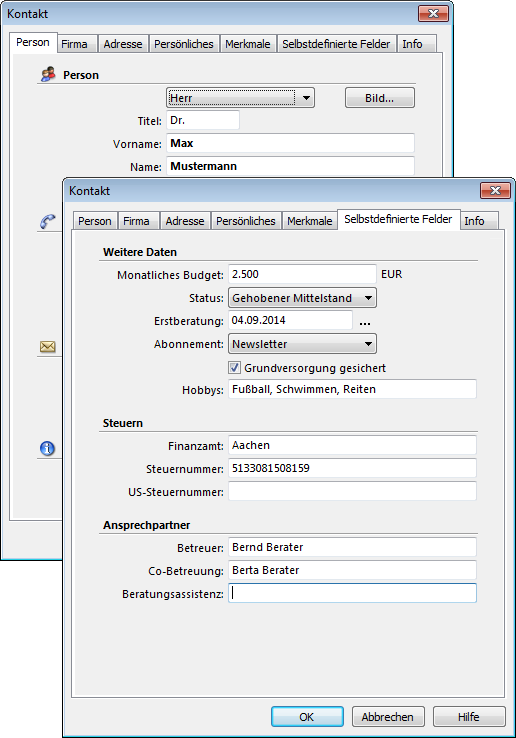This screenshot has width=516, height=738.
Task: Open the Abonnement Newsletter dropdown
Action: tap(302, 344)
